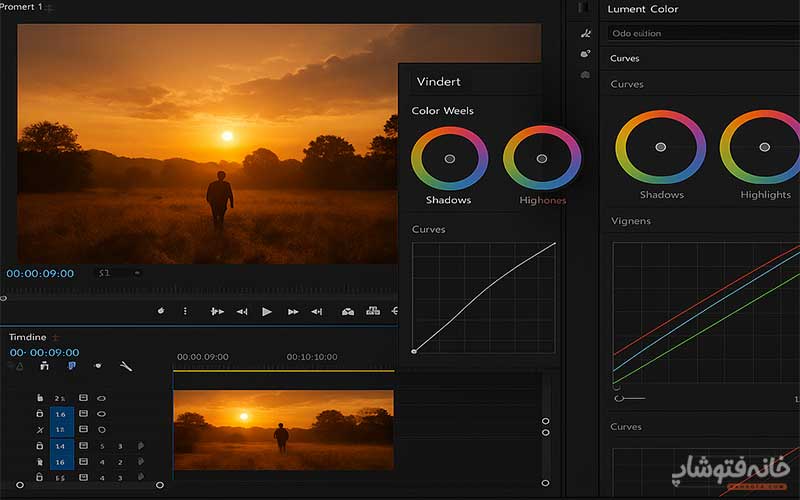Screen dimensions: 800x500
Task: Start playback with the Play button
Action: click(x=266, y=311)
